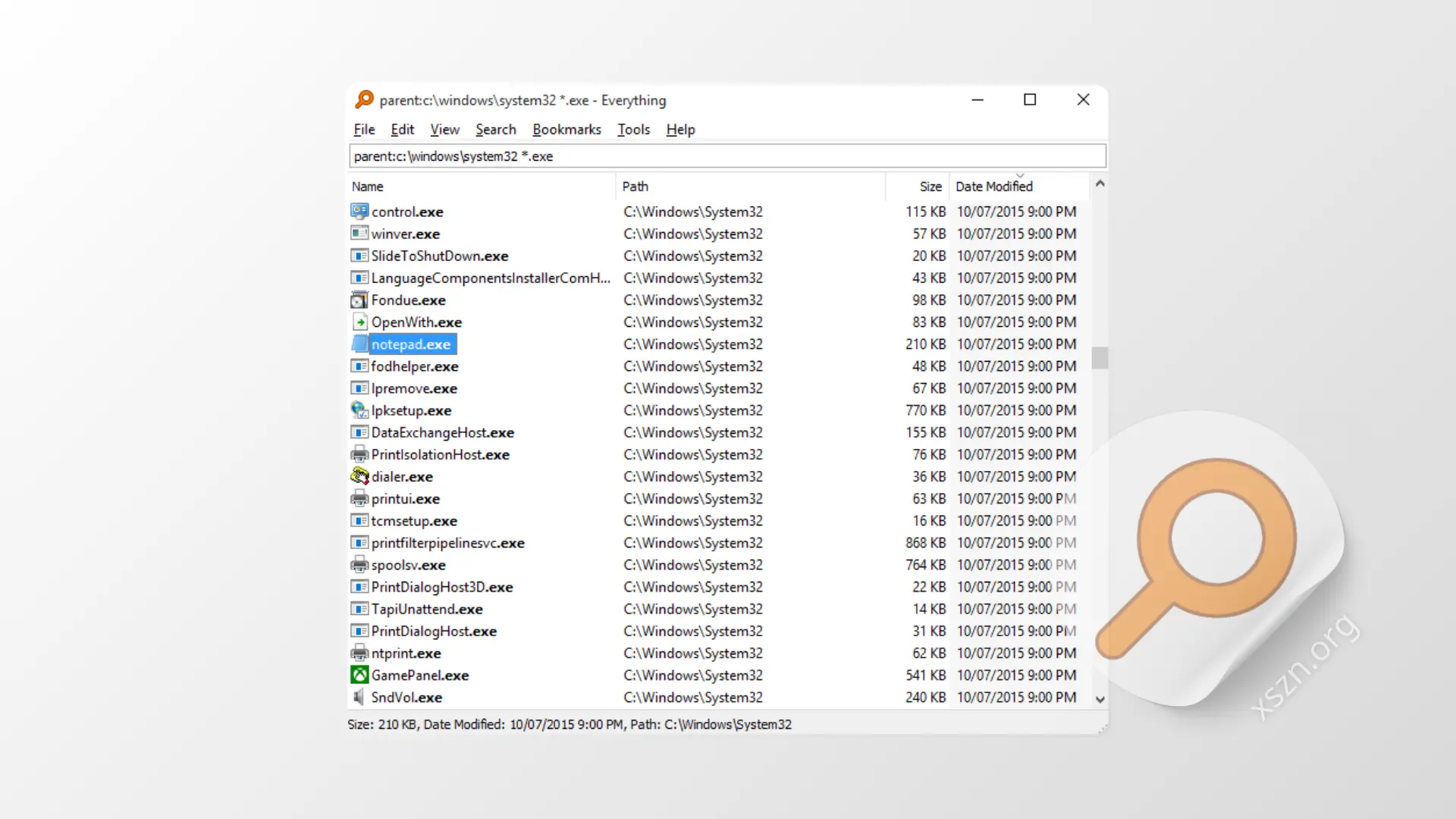Sort results by Date Modified column
1456x819 pixels.
[x=993, y=187]
